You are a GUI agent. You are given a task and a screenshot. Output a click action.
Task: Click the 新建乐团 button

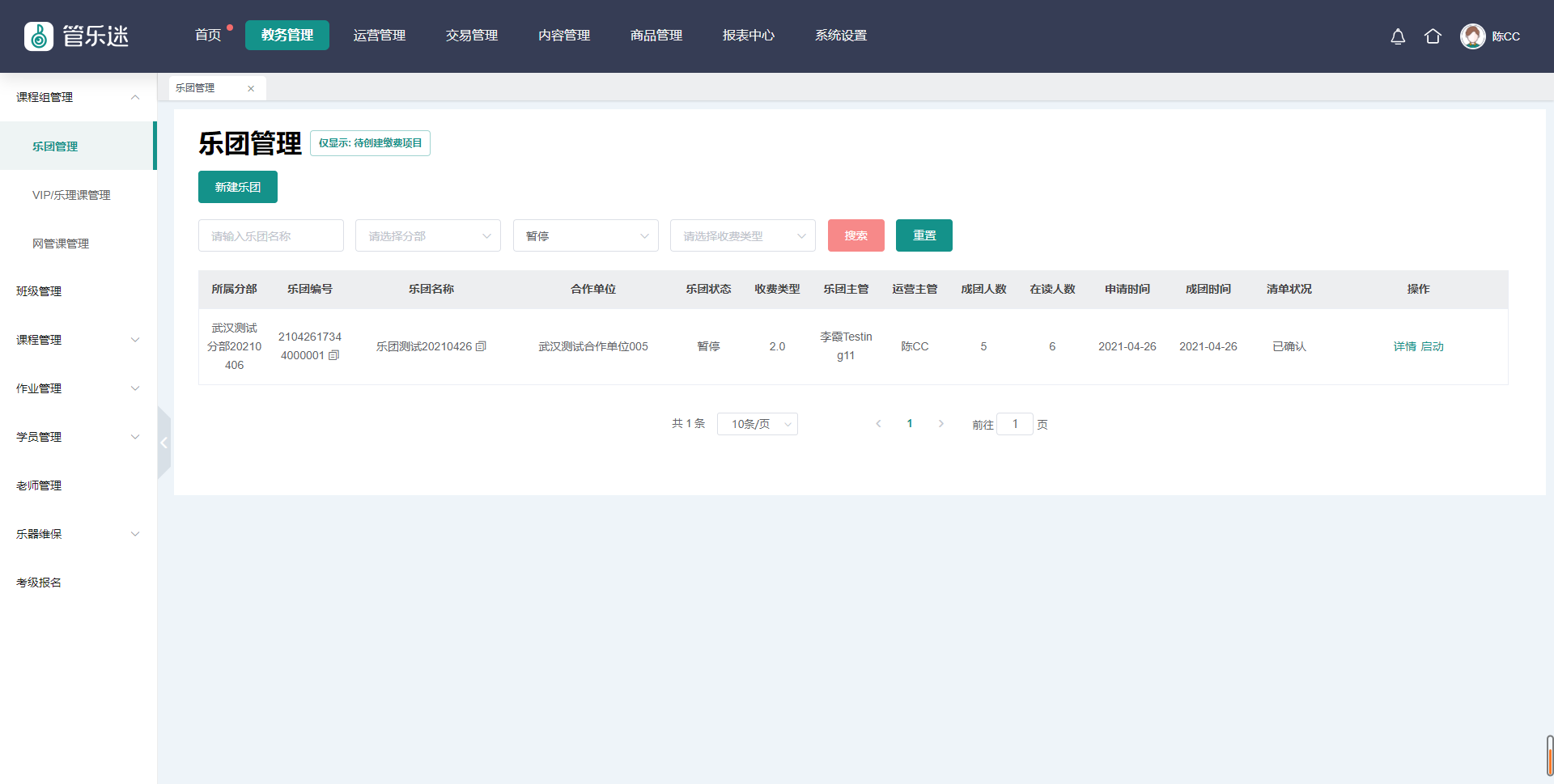(x=237, y=187)
